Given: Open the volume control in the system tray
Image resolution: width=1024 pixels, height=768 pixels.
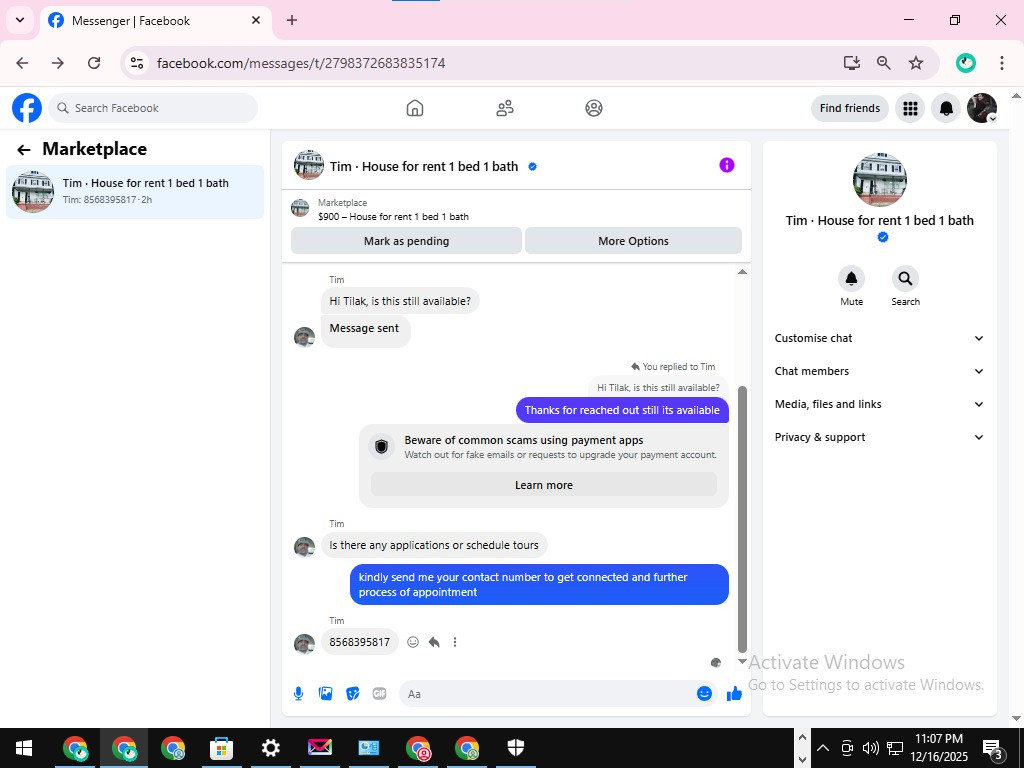Looking at the screenshot, I should tap(871, 748).
